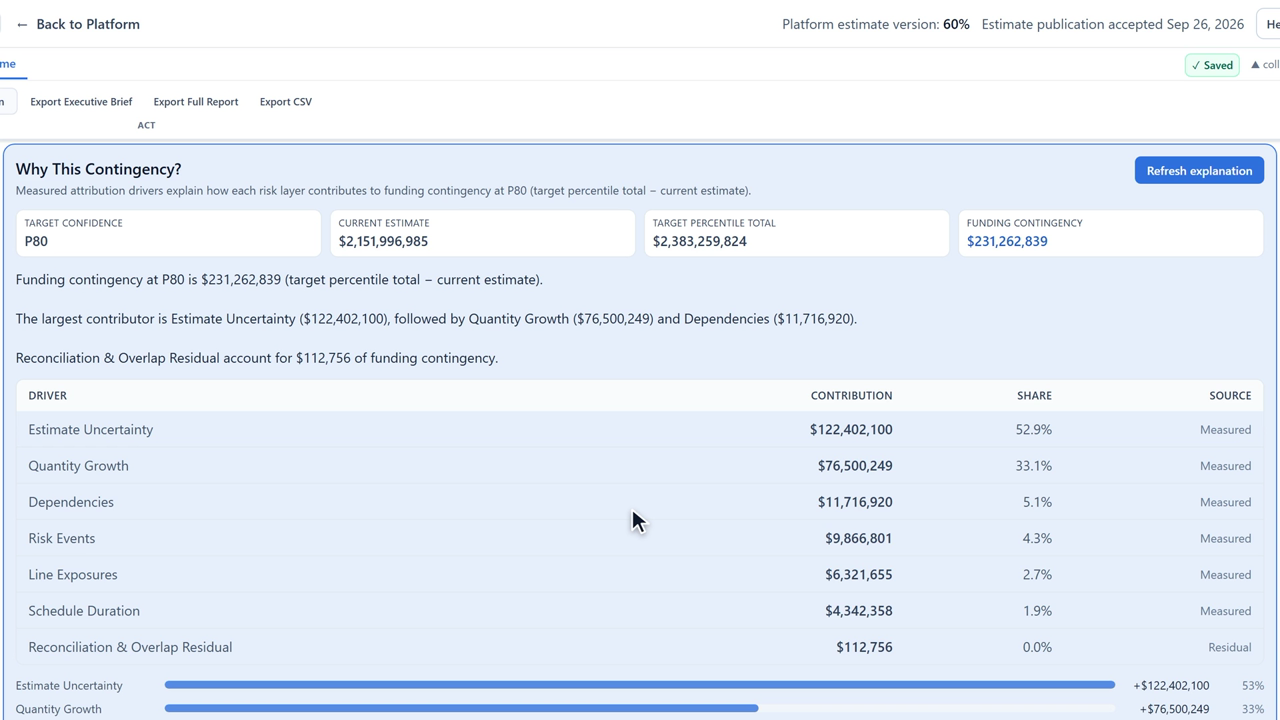This screenshot has width=1280, height=720.
Task: Click the 33.1% share cell
Action: pyautogui.click(x=1033, y=466)
